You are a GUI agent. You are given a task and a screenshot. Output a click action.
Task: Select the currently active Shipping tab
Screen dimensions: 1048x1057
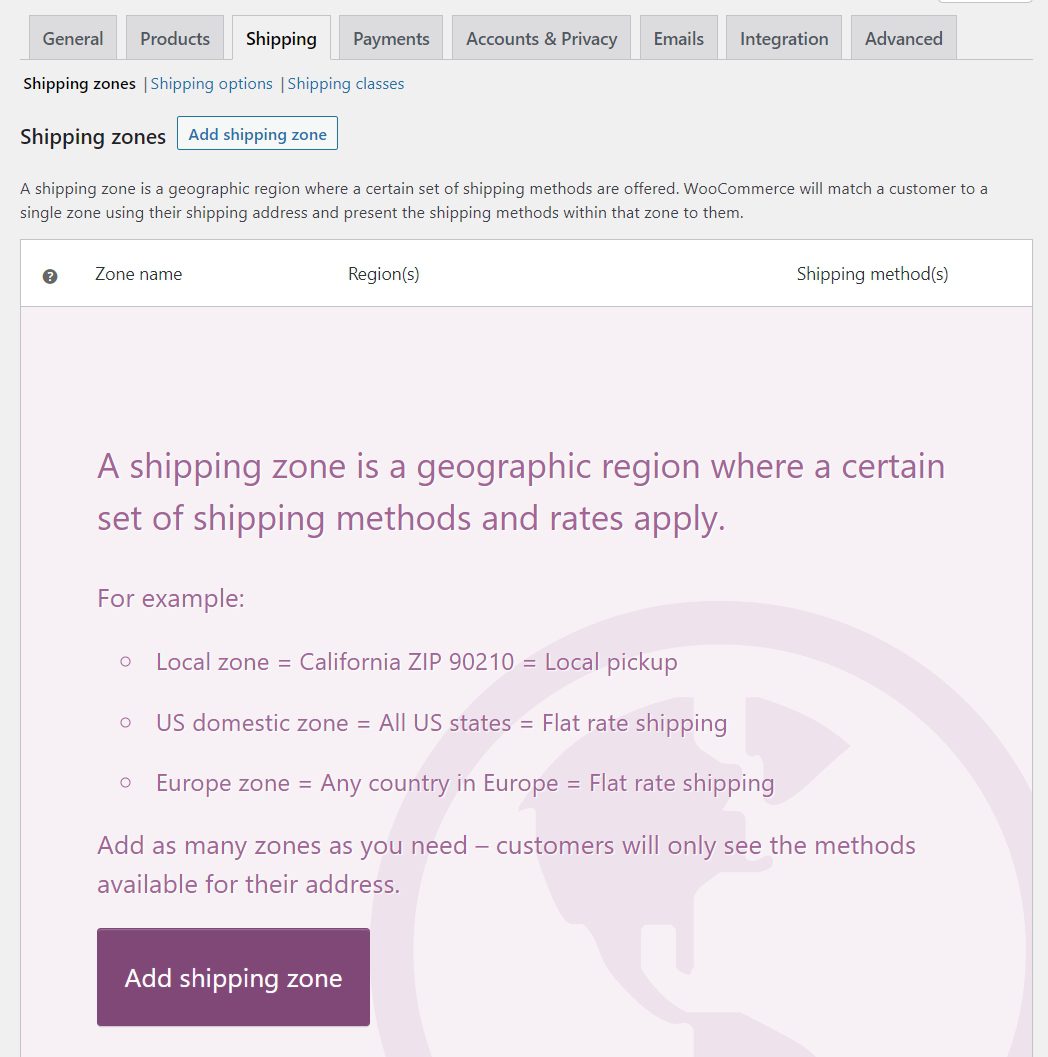tap(281, 37)
